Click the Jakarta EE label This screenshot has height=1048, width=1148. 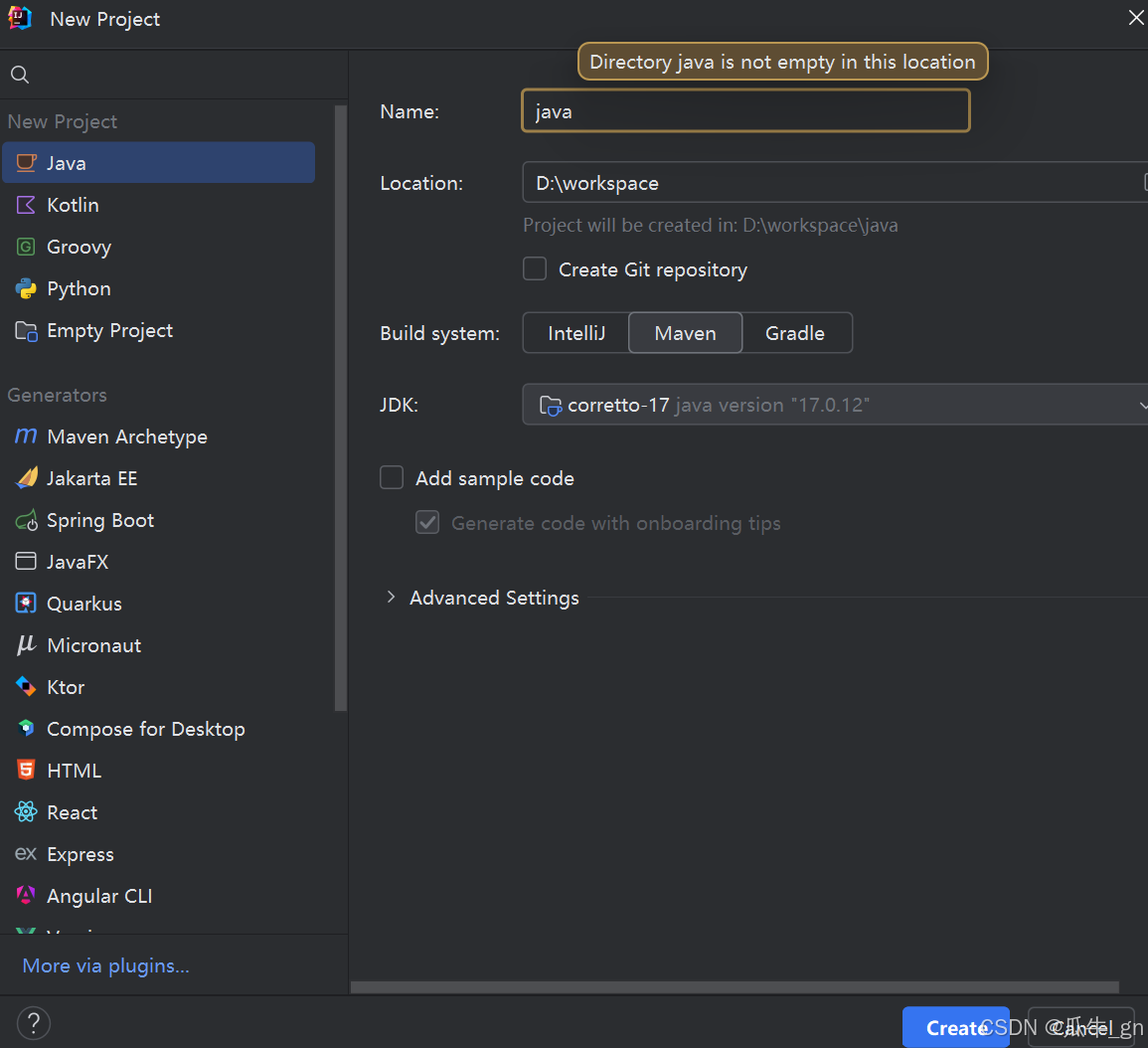(x=92, y=478)
